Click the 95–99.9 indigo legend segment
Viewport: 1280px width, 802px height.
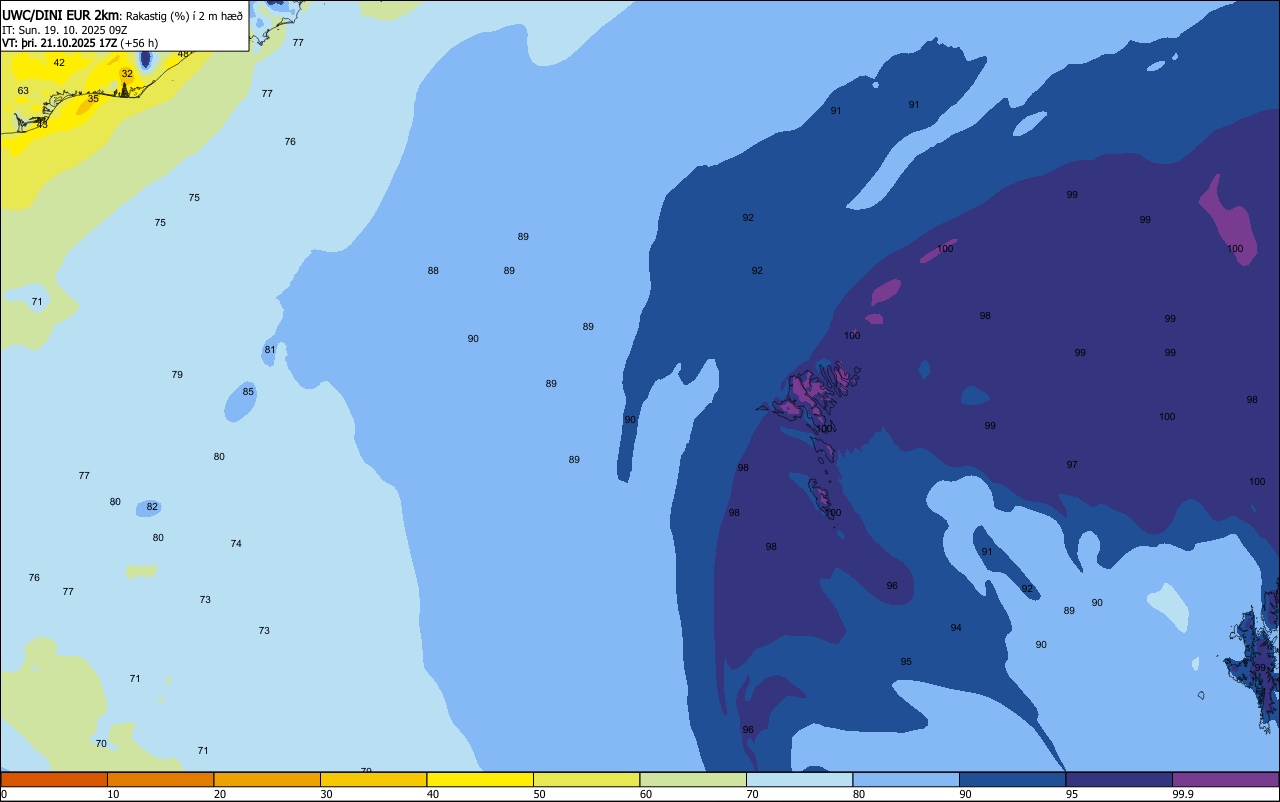[x=1119, y=779]
